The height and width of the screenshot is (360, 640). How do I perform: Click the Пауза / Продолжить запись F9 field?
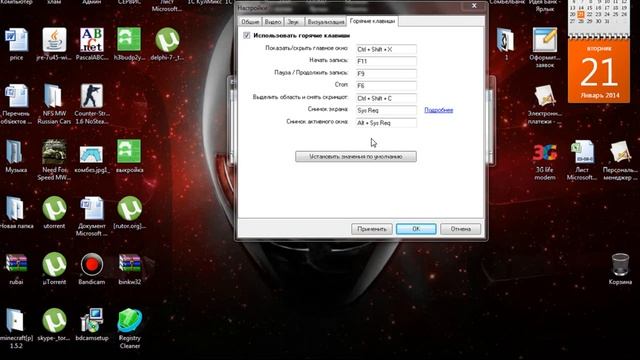(386, 74)
